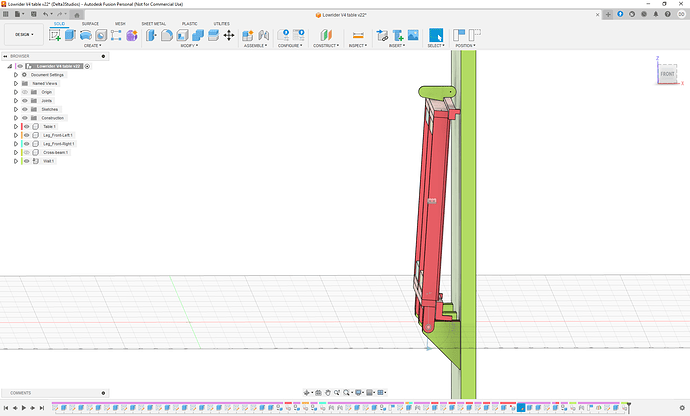Open timeline settings gear

pyautogui.click(x=682, y=408)
